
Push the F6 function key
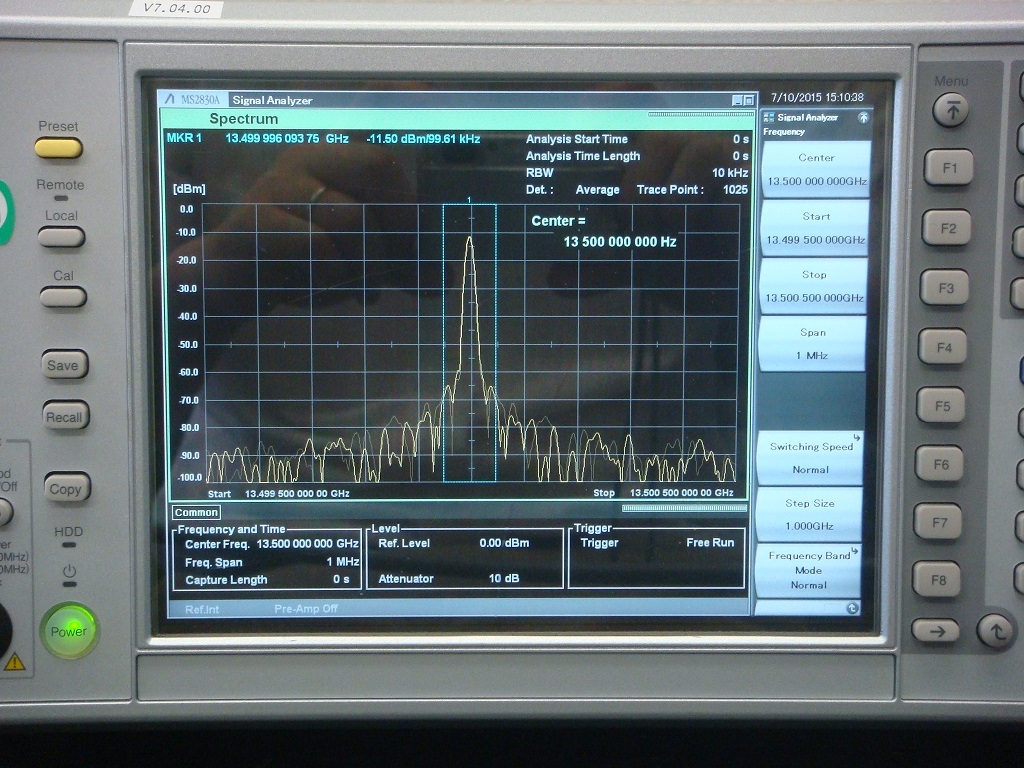[x=940, y=464]
